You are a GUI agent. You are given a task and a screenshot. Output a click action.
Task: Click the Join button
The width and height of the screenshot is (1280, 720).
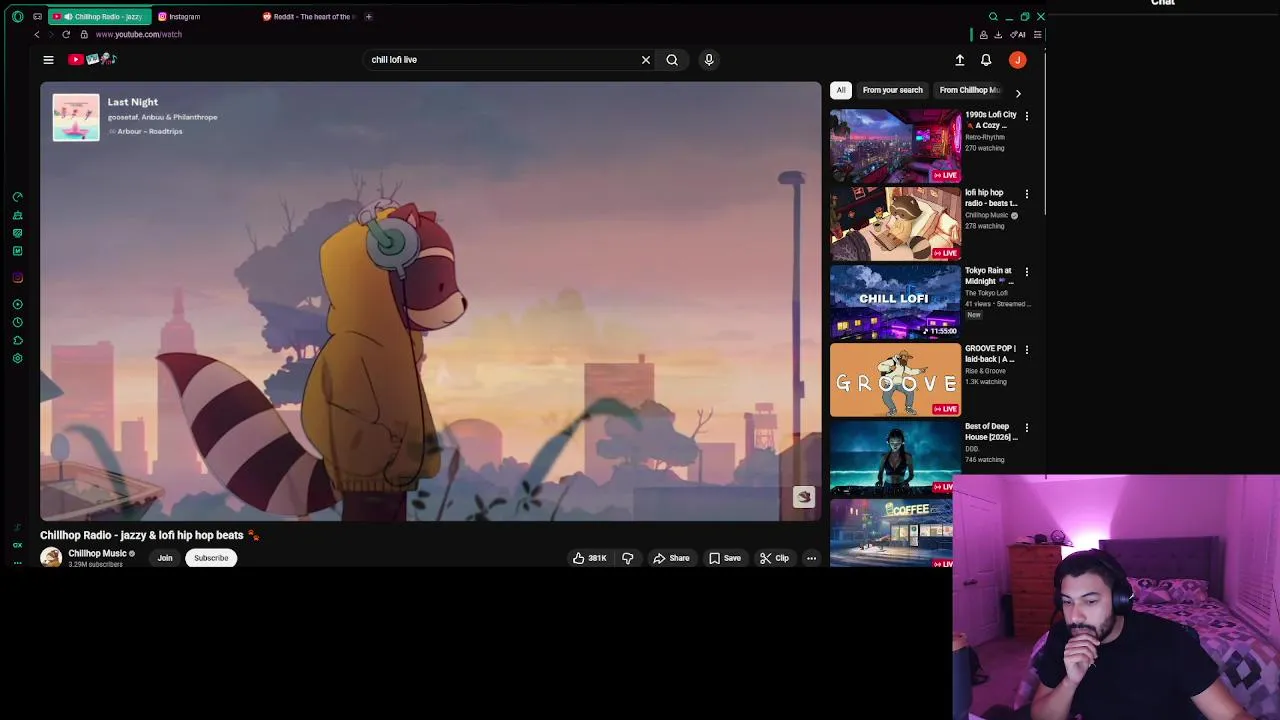coord(165,558)
